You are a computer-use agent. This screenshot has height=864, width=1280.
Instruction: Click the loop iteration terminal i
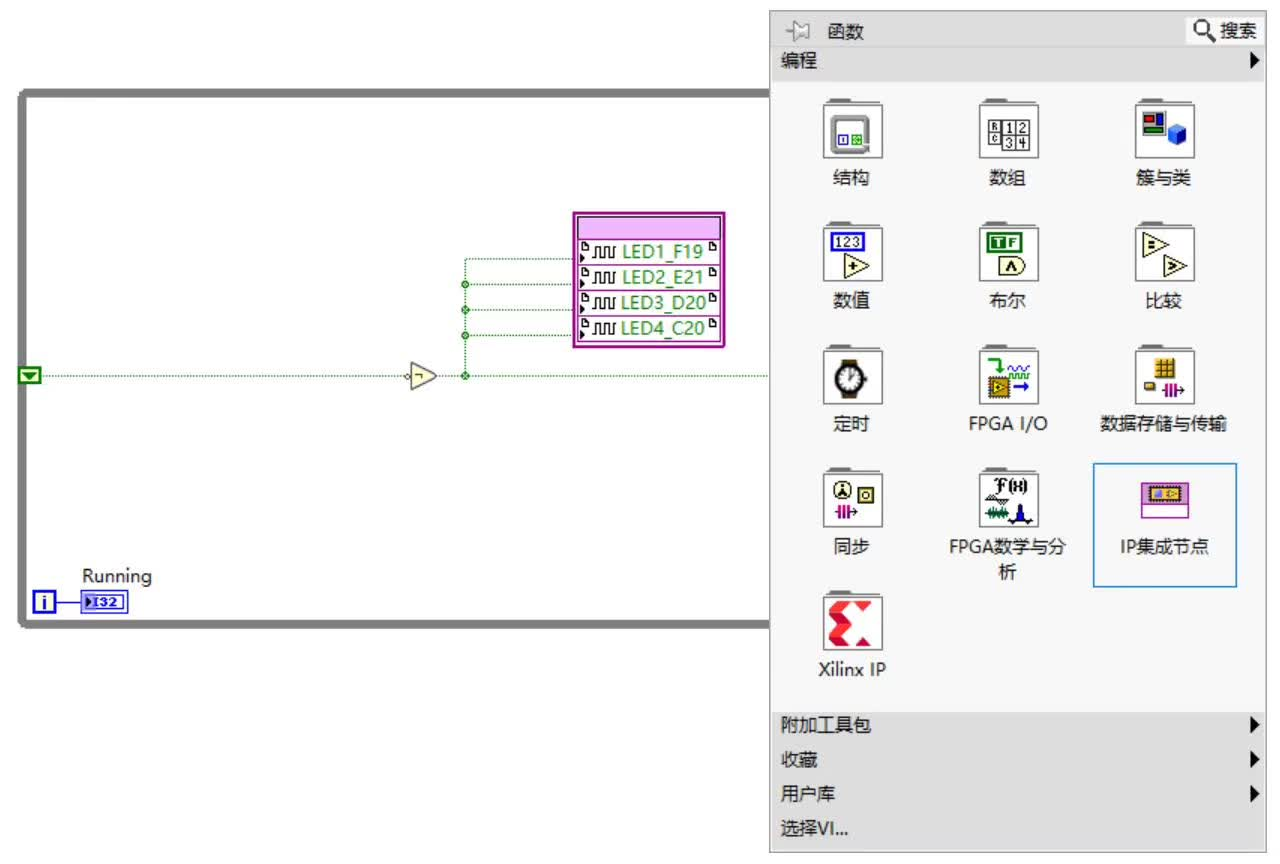pos(44,602)
